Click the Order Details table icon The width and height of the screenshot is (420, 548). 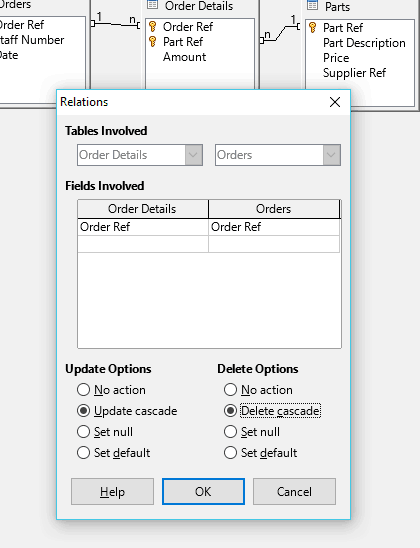coord(152,4)
